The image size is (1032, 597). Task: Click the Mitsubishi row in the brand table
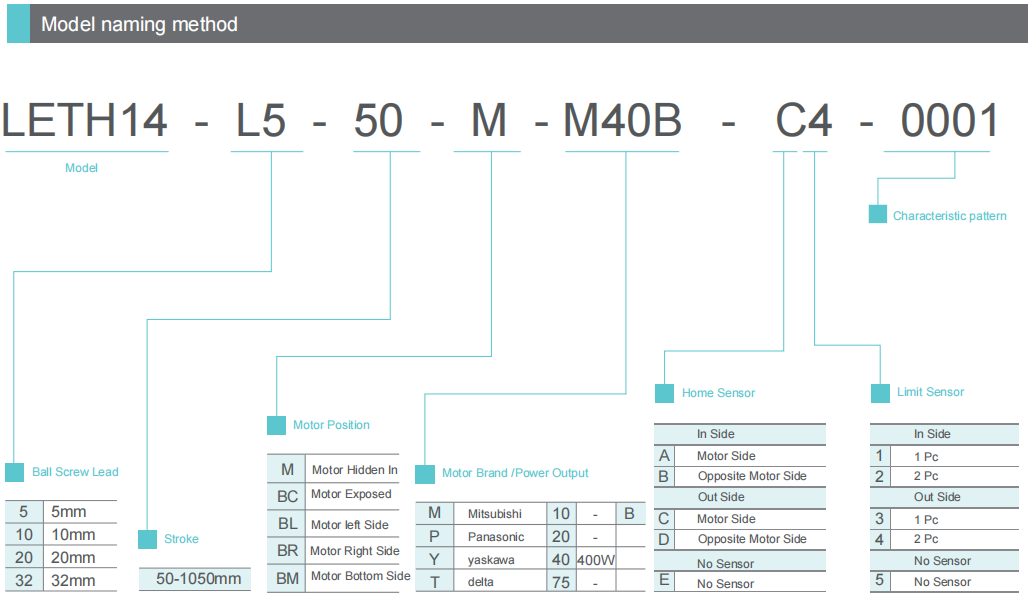(495, 514)
